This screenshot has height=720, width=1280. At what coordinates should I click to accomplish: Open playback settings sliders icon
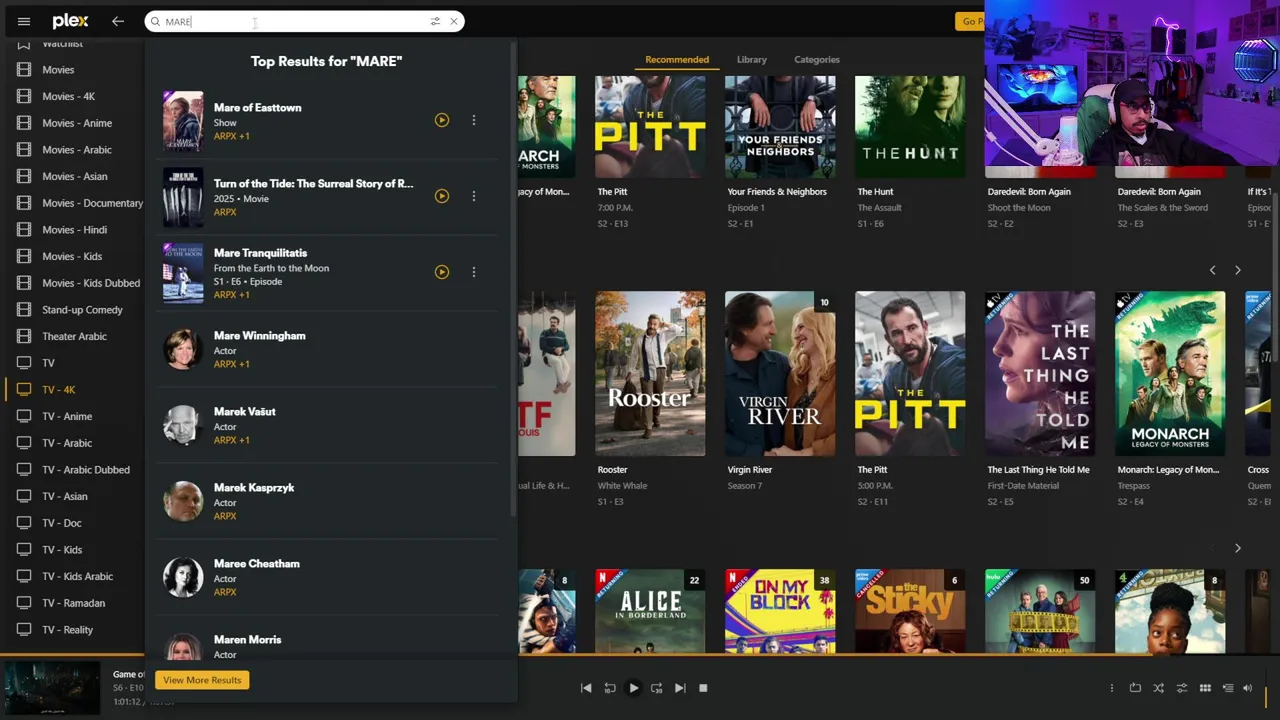click(x=1182, y=688)
